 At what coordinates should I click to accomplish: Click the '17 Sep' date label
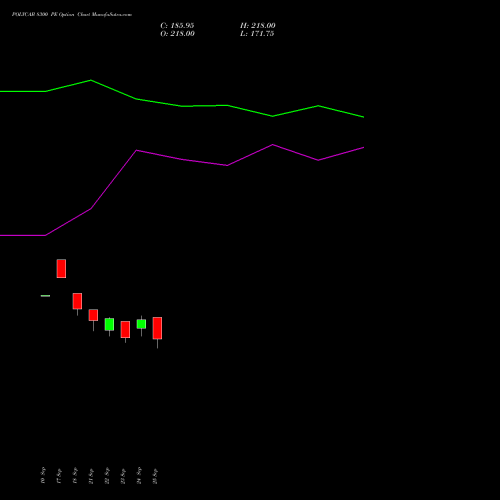pyautogui.click(x=59, y=475)
